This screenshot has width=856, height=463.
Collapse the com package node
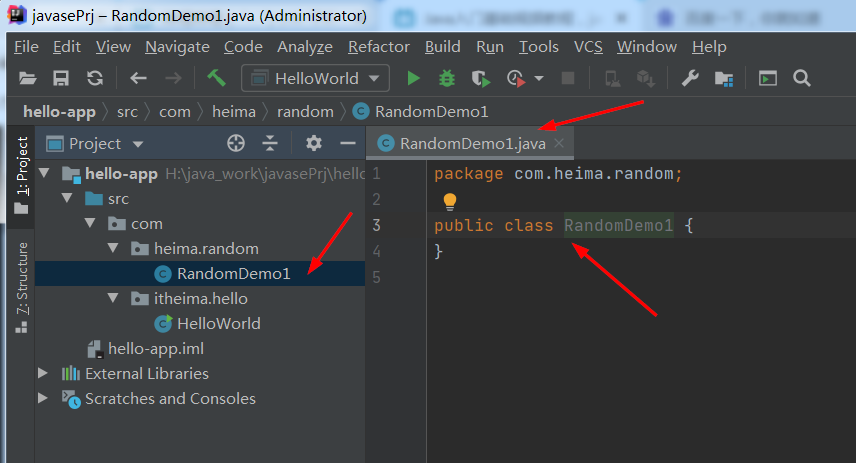pos(90,223)
